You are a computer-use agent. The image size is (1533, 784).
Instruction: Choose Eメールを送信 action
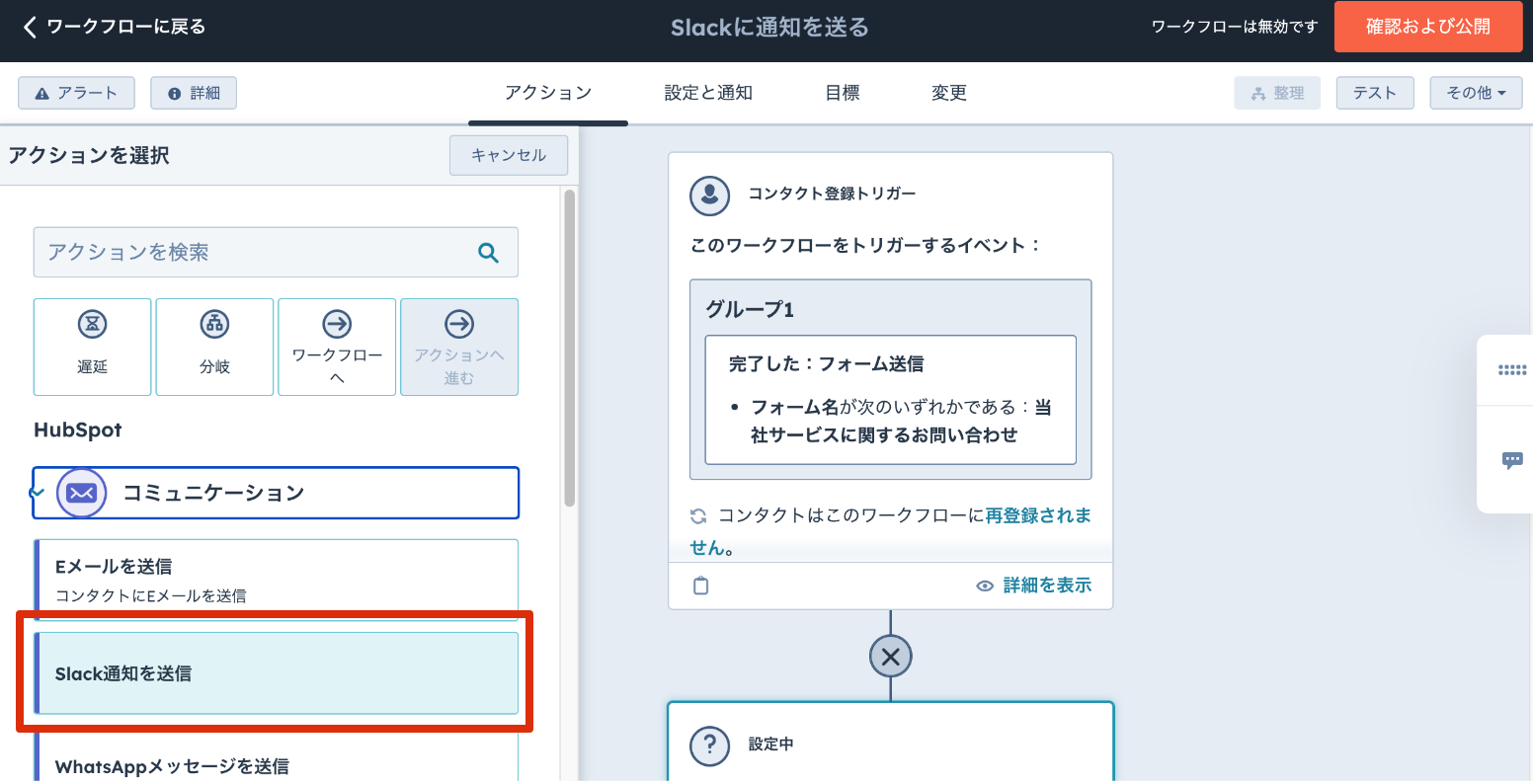(276, 579)
